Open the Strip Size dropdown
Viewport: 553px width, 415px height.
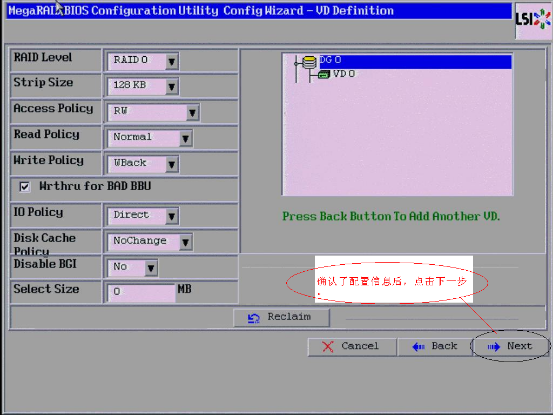click(143, 86)
